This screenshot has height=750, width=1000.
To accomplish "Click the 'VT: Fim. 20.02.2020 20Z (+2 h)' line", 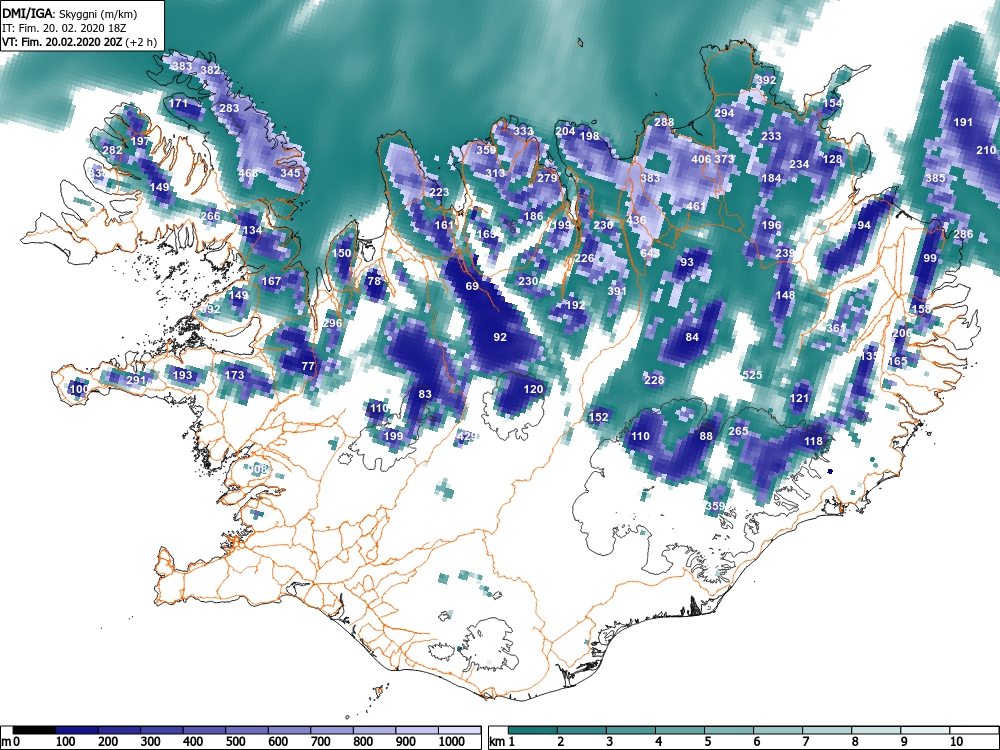I will (79, 42).
